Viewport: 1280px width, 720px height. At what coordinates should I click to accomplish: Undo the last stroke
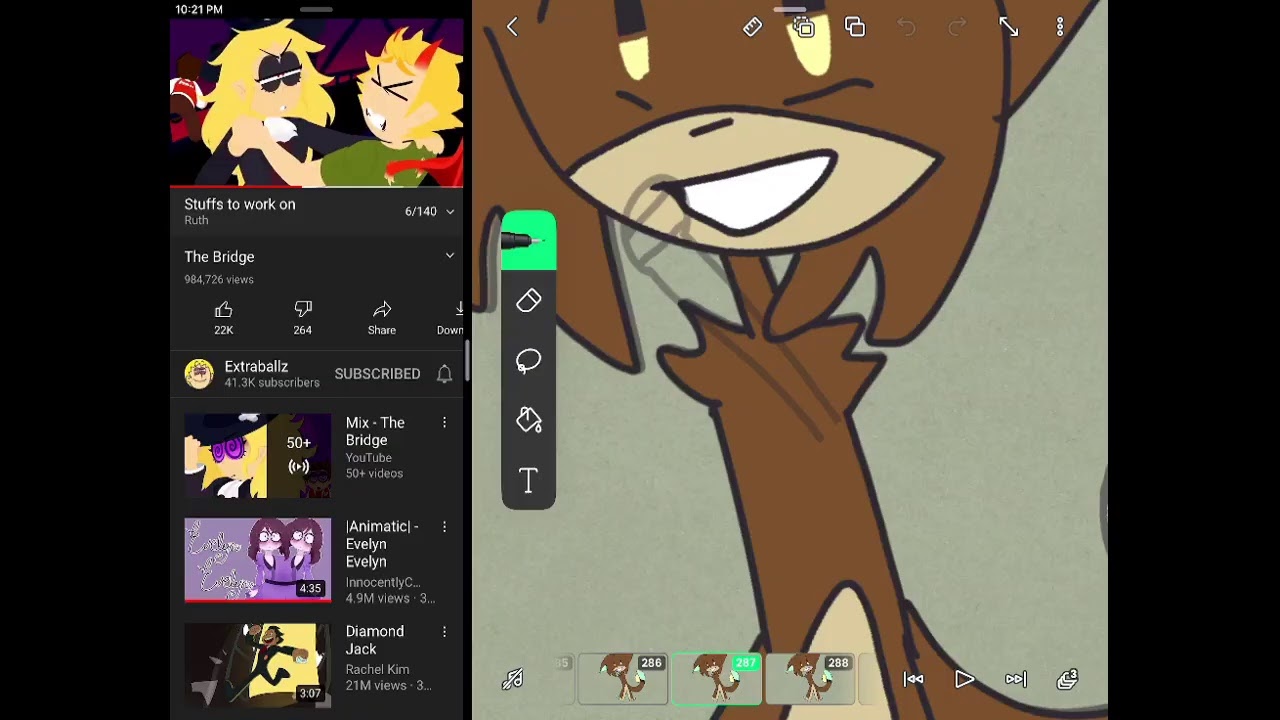[906, 27]
